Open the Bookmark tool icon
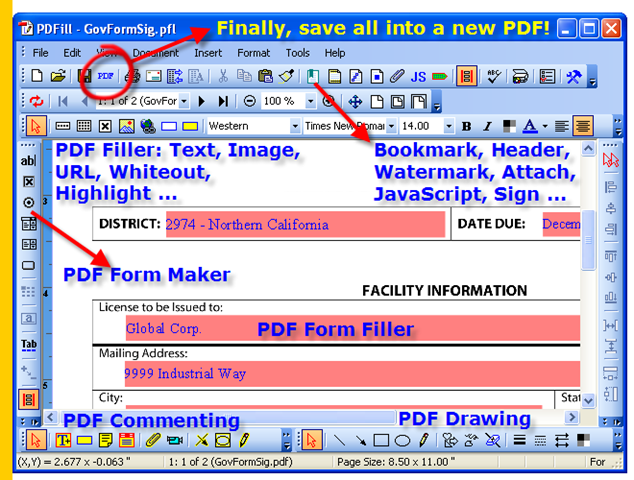634x480 pixels. (313, 76)
